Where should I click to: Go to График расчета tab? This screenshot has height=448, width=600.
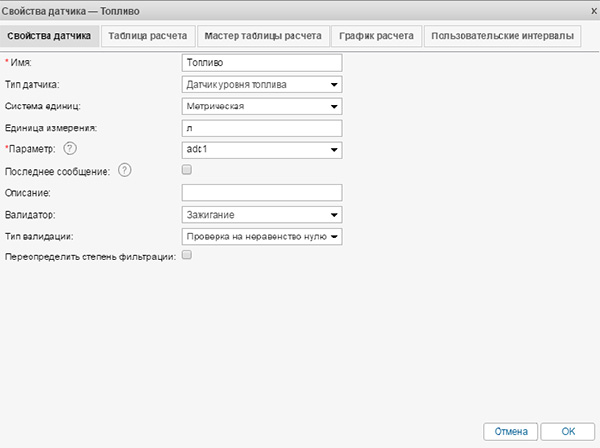[376, 35]
